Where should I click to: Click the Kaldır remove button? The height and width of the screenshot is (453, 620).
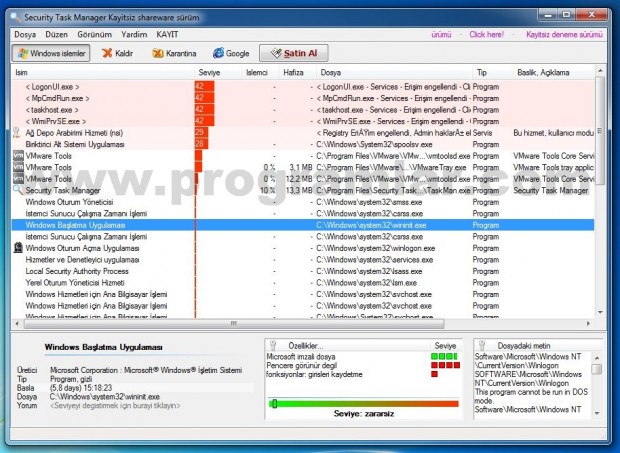pos(117,53)
